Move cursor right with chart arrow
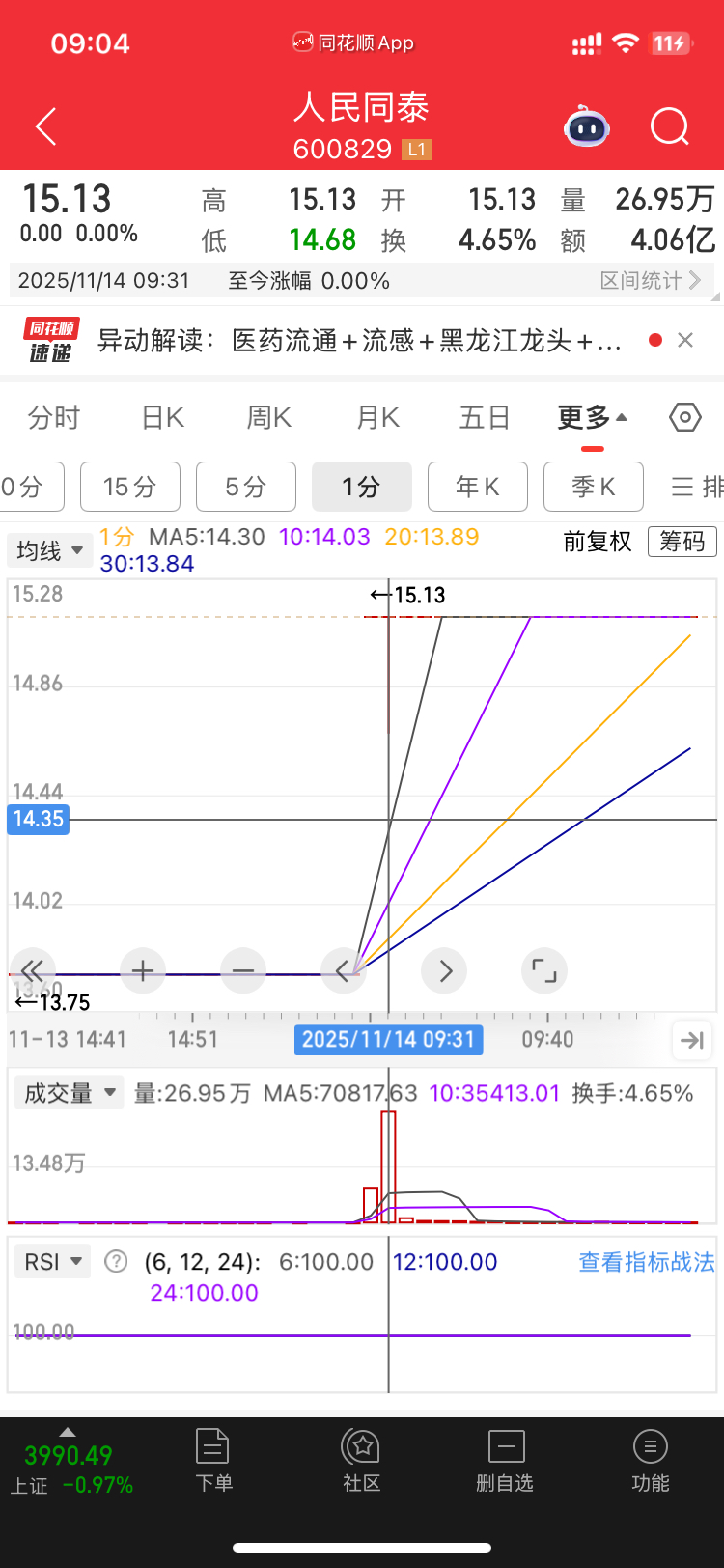724x1568 pixels. [x=444, y=970]
